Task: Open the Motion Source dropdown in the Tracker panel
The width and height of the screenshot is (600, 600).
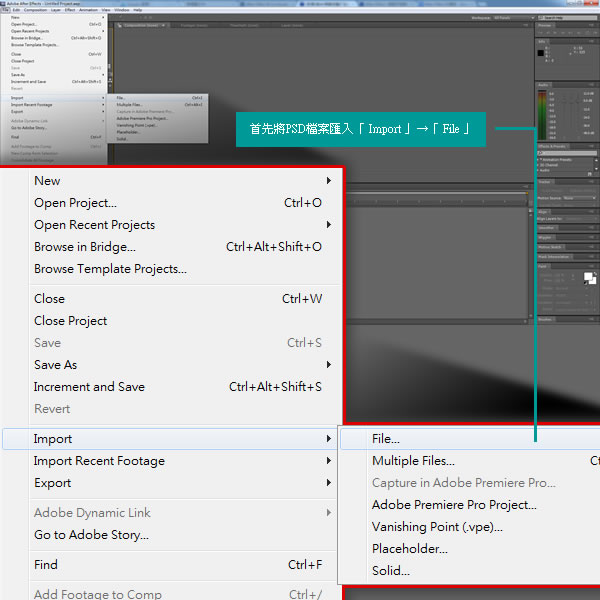Action: tap(580, 198)
